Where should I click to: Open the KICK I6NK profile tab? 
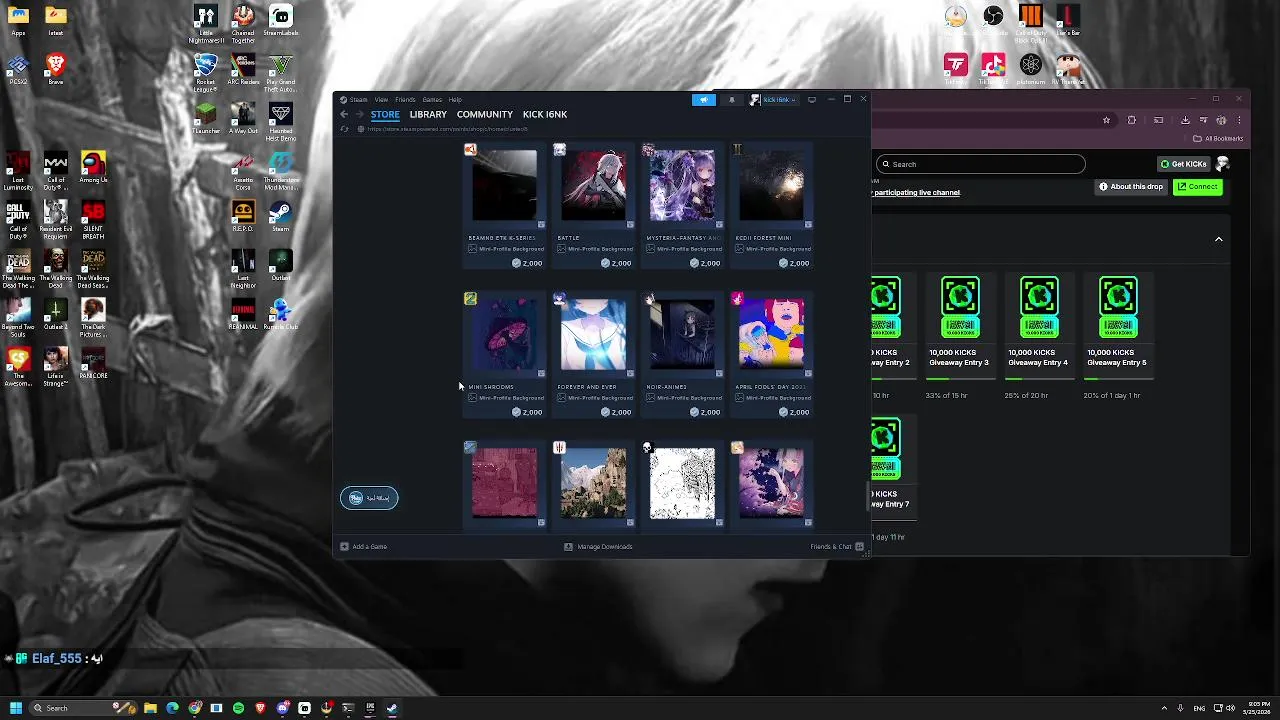[x=544, y=115]
